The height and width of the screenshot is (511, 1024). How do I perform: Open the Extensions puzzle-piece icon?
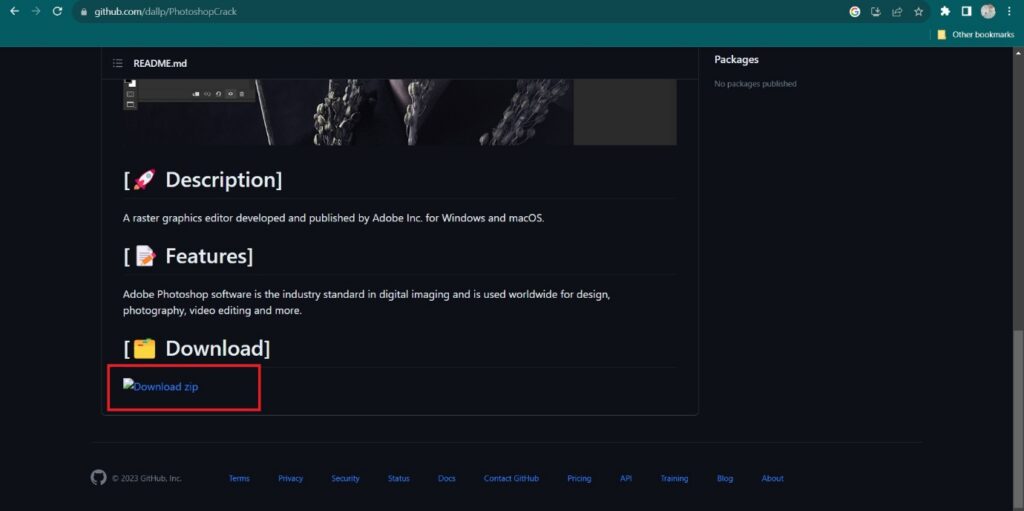[x=945, y=12]
